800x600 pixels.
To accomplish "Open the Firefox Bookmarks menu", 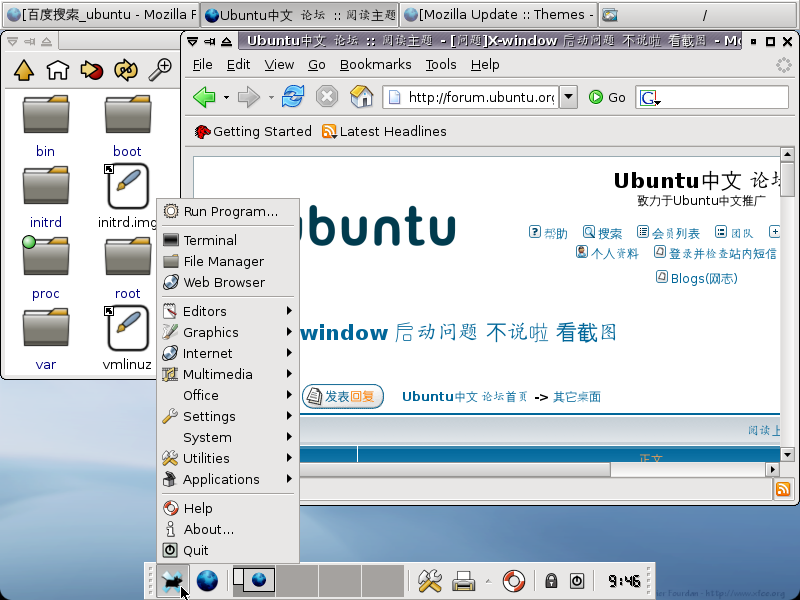I will tap(376, 65).
